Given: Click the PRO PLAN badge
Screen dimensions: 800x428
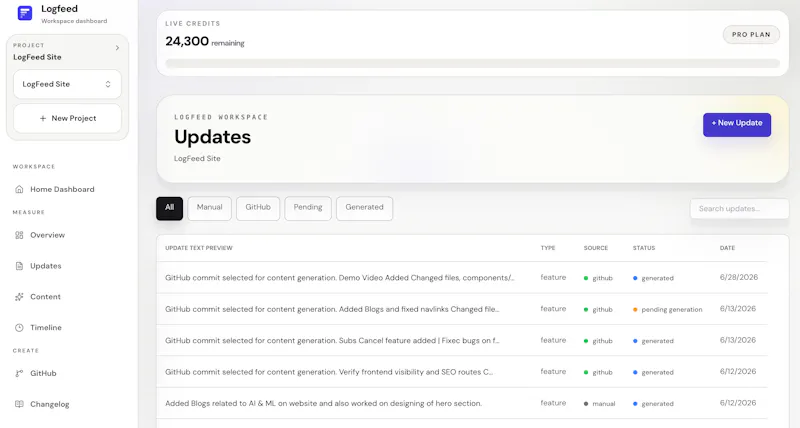Looking at the screenshot, I should click(751, 35).
